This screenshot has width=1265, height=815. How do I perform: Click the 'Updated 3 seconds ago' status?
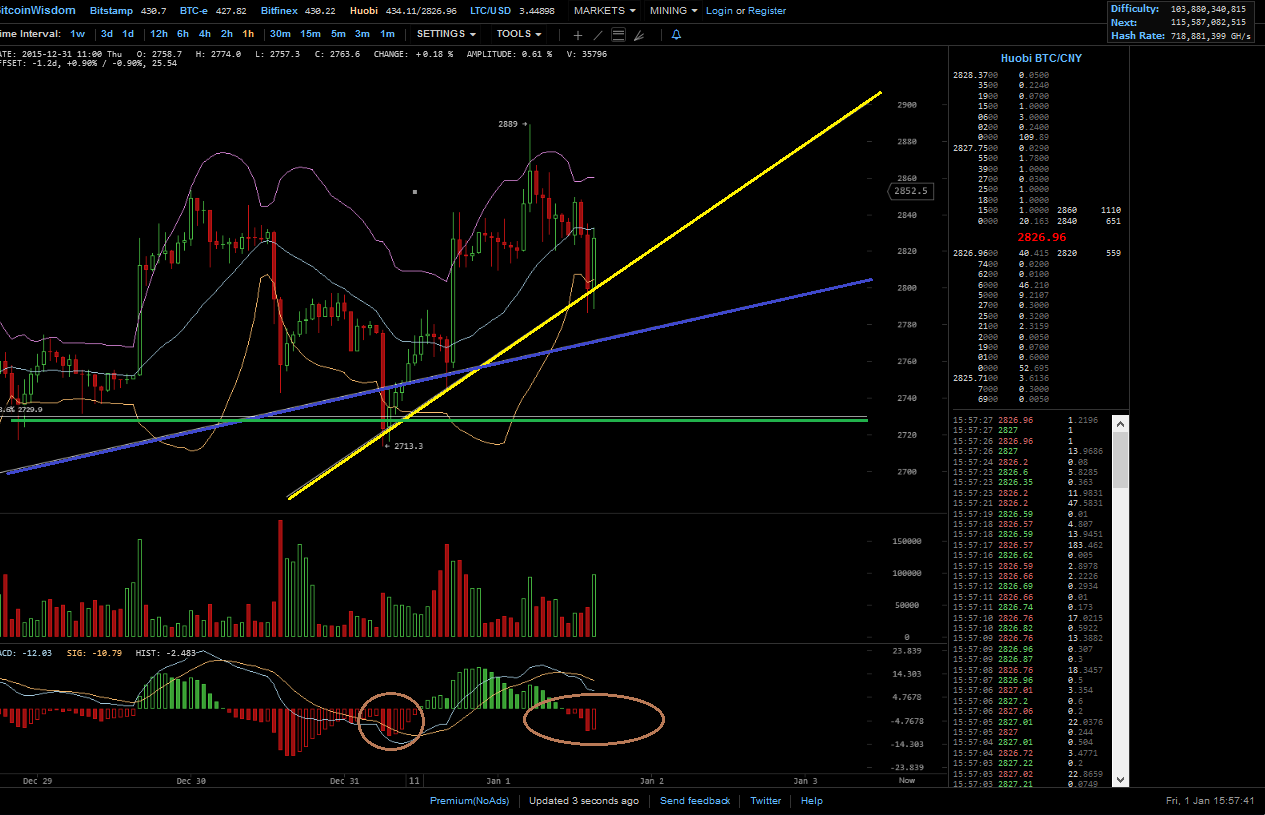tap(584, 801)
